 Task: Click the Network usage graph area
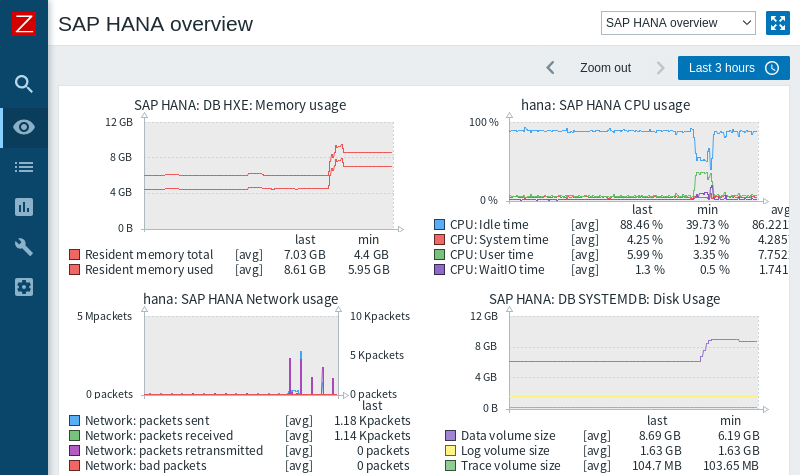point(241,355)
